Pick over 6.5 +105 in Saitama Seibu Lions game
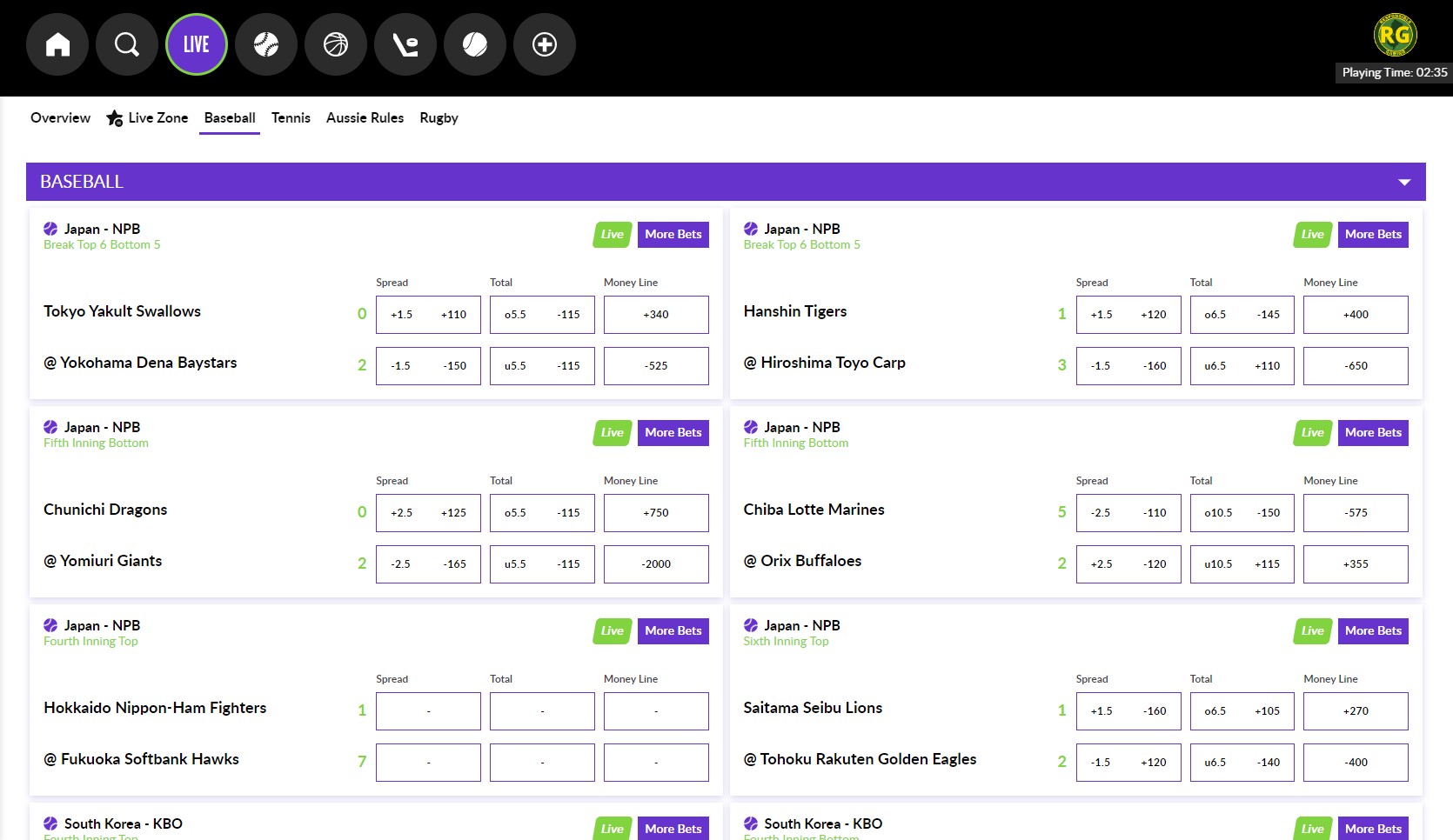 point(1242,711)
